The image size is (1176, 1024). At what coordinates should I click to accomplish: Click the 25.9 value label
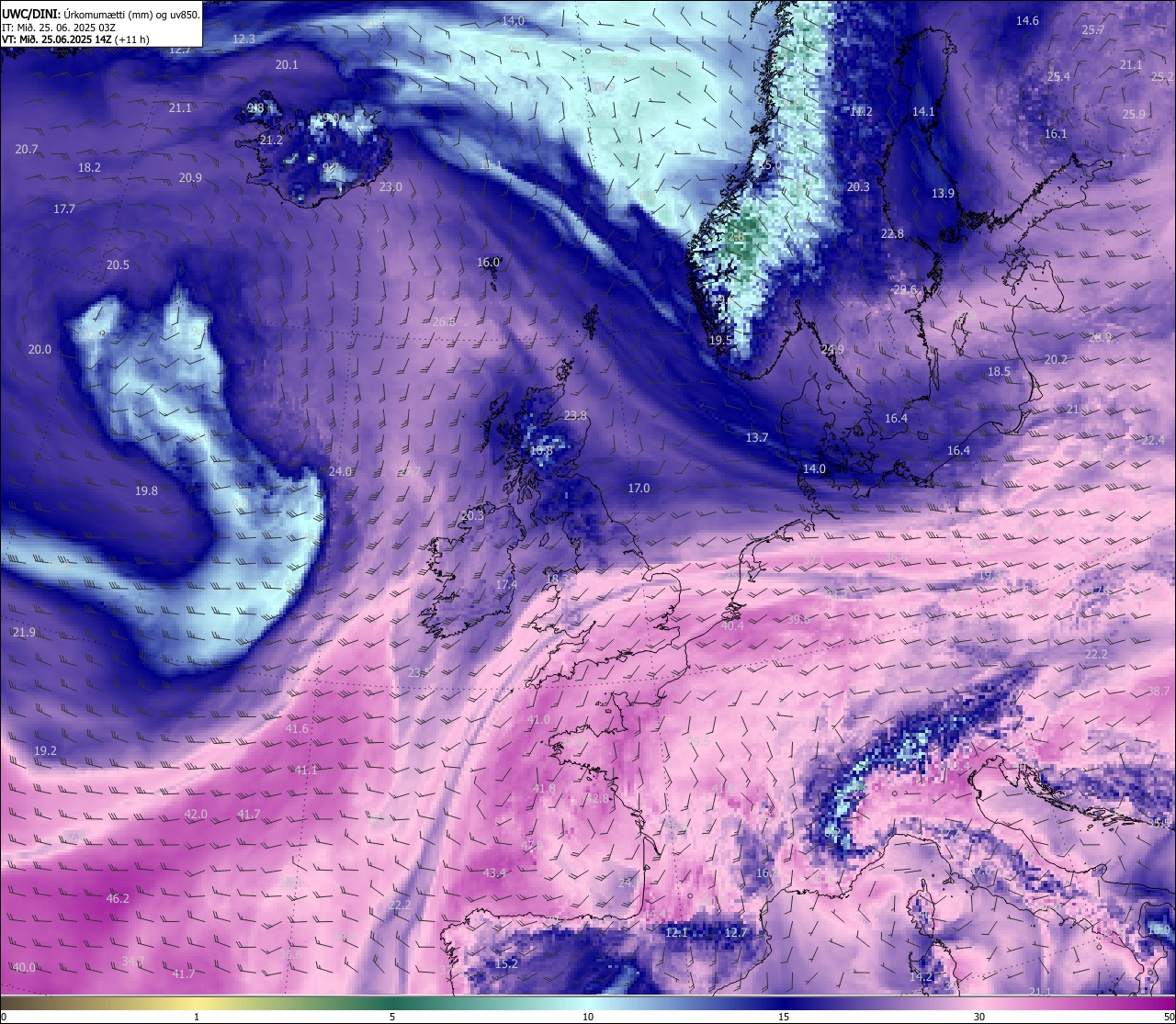(x=1134, y=114)
